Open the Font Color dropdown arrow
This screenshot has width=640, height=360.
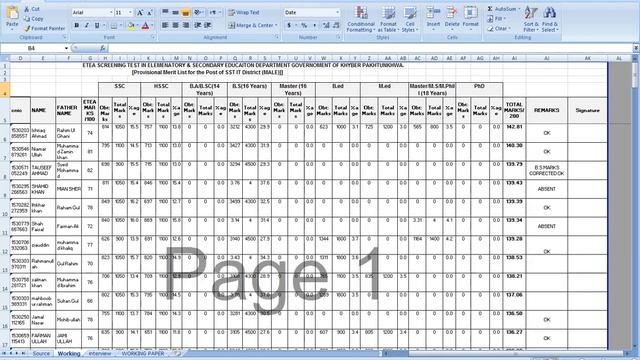[152, 26]
